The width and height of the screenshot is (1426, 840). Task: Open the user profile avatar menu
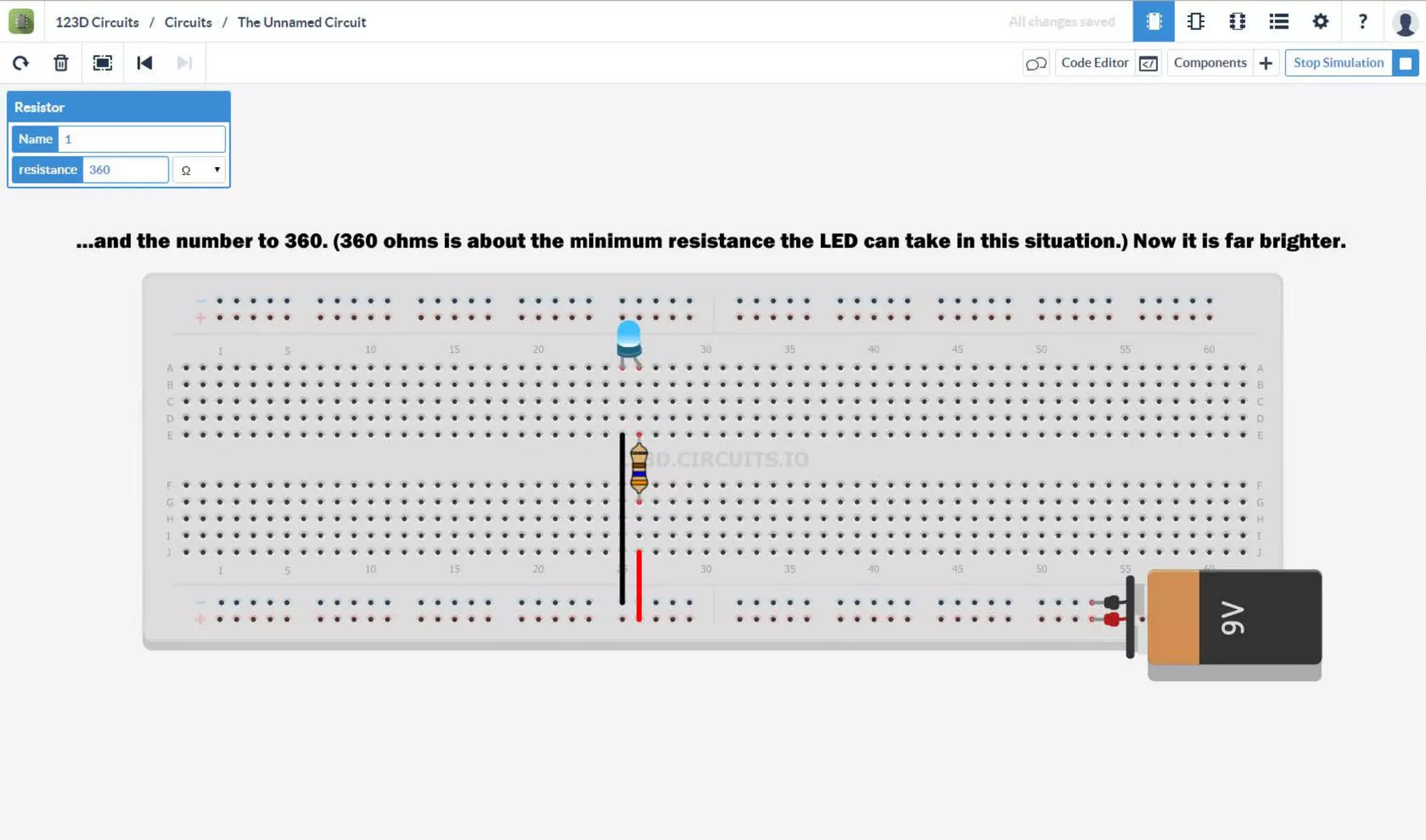point(1404,23)
